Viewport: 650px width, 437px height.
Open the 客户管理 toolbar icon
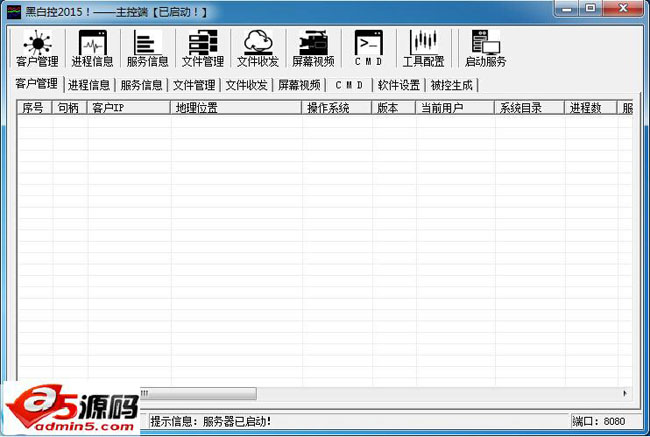(x=37, y=48)
